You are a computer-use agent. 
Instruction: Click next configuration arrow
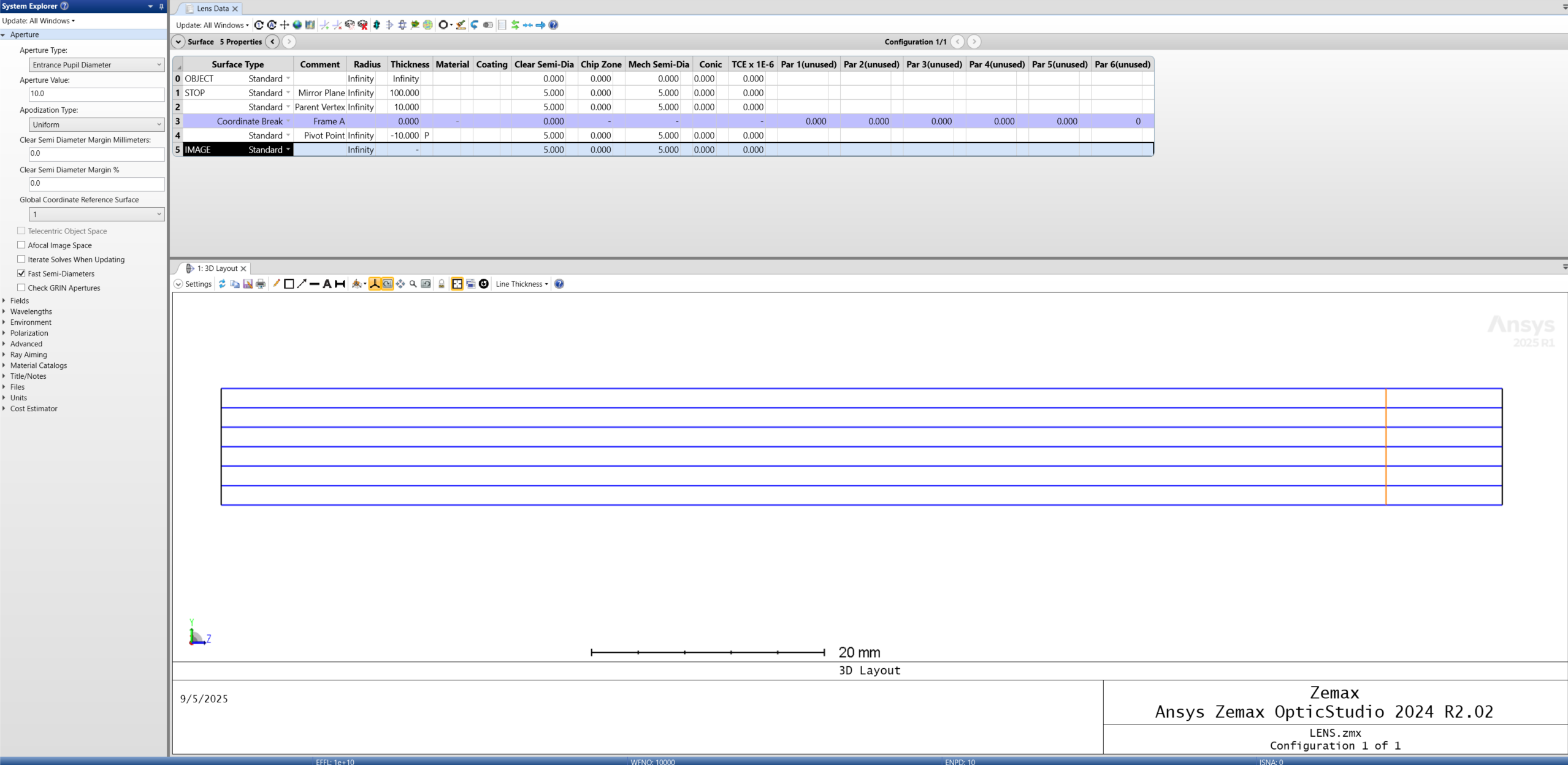tap(974, 42)
